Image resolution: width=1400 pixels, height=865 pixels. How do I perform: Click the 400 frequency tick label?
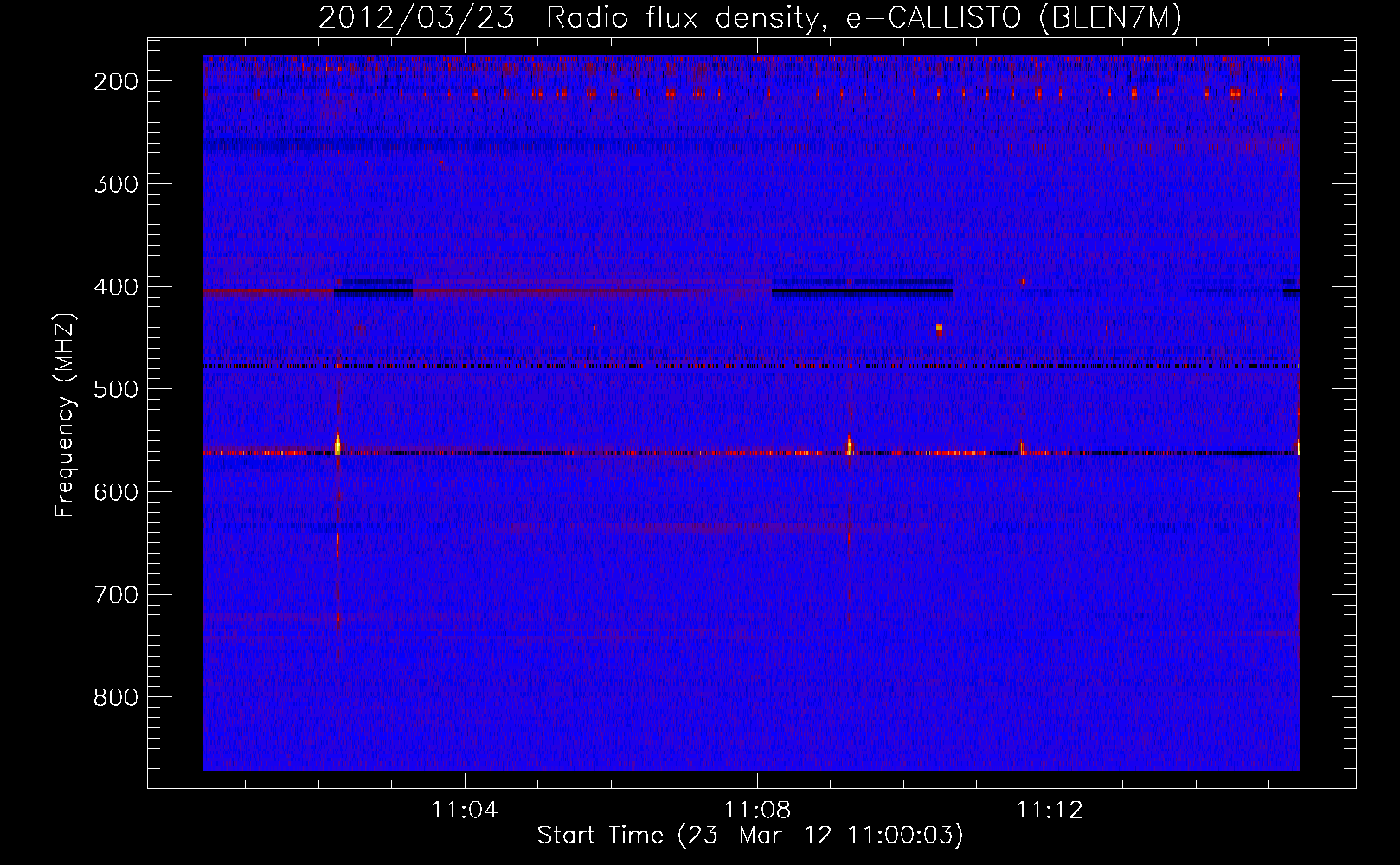[x=116, y=287]
